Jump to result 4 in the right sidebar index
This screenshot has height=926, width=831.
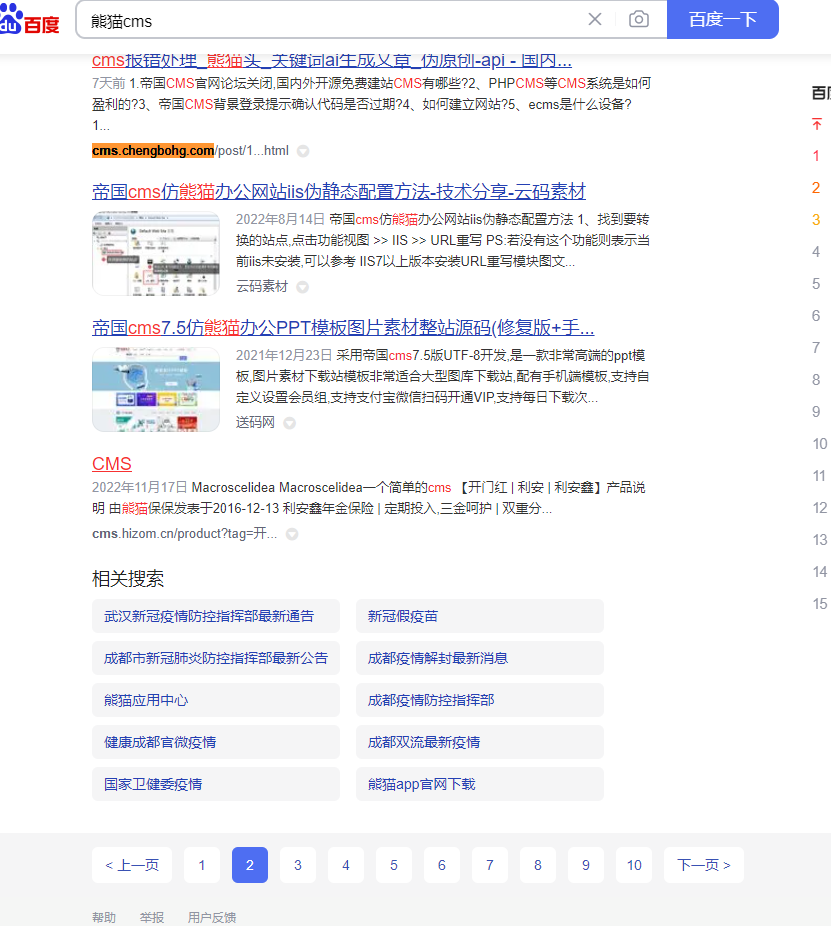pos(816,252)
